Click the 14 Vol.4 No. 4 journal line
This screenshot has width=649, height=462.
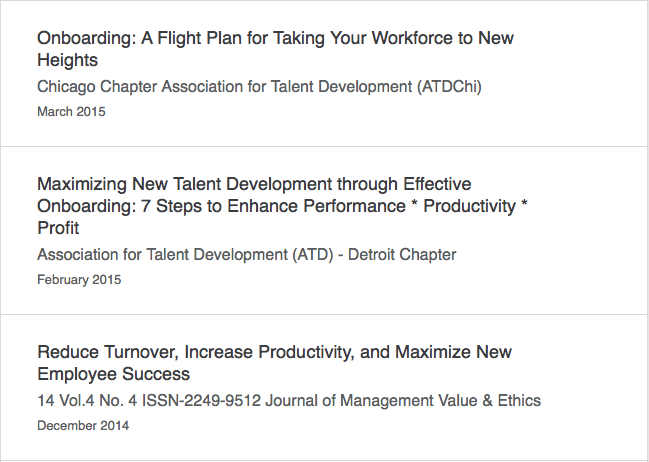289,401
